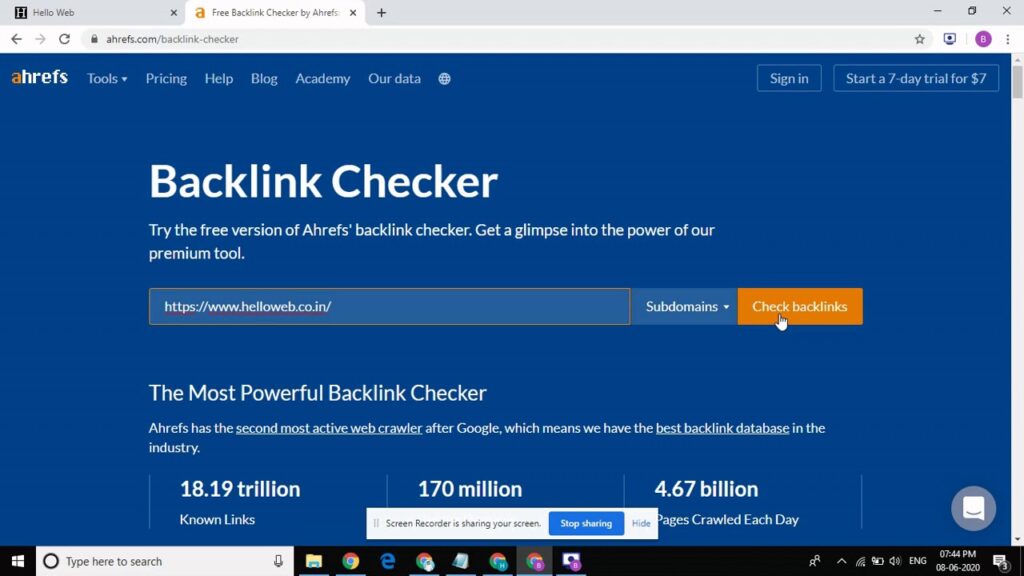
Task: Show hidden system tray icons
Action: point(841,561)
